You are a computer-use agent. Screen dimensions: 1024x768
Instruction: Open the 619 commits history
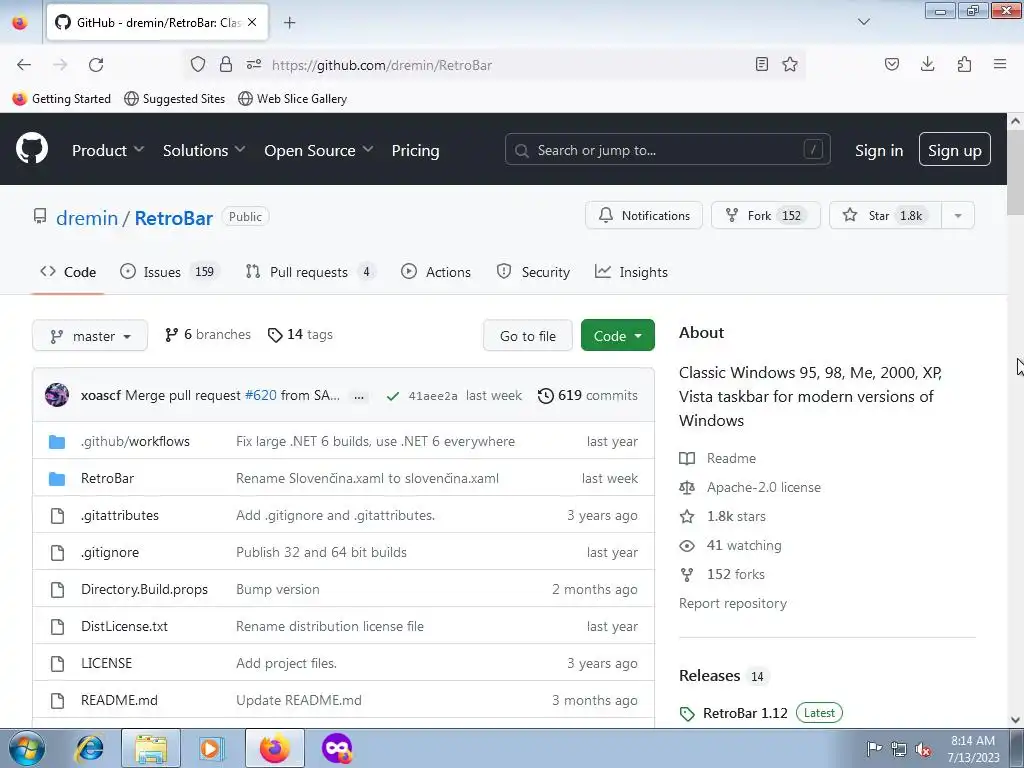588,395
